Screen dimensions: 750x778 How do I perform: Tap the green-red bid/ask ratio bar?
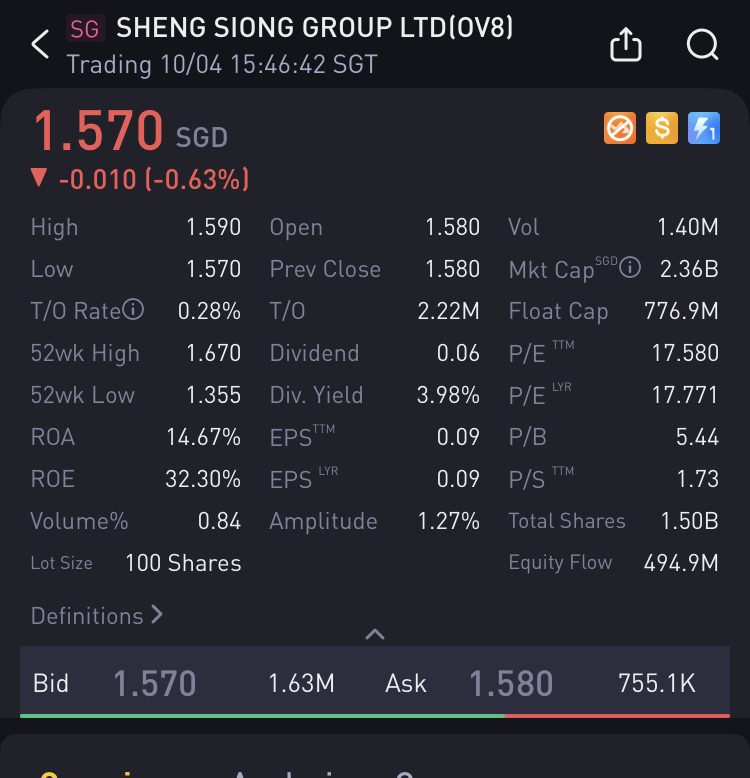point(375,716)
